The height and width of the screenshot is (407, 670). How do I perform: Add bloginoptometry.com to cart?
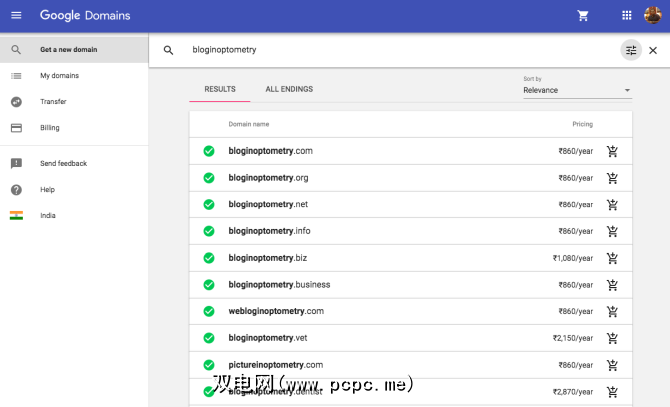[x=612, y=151]
